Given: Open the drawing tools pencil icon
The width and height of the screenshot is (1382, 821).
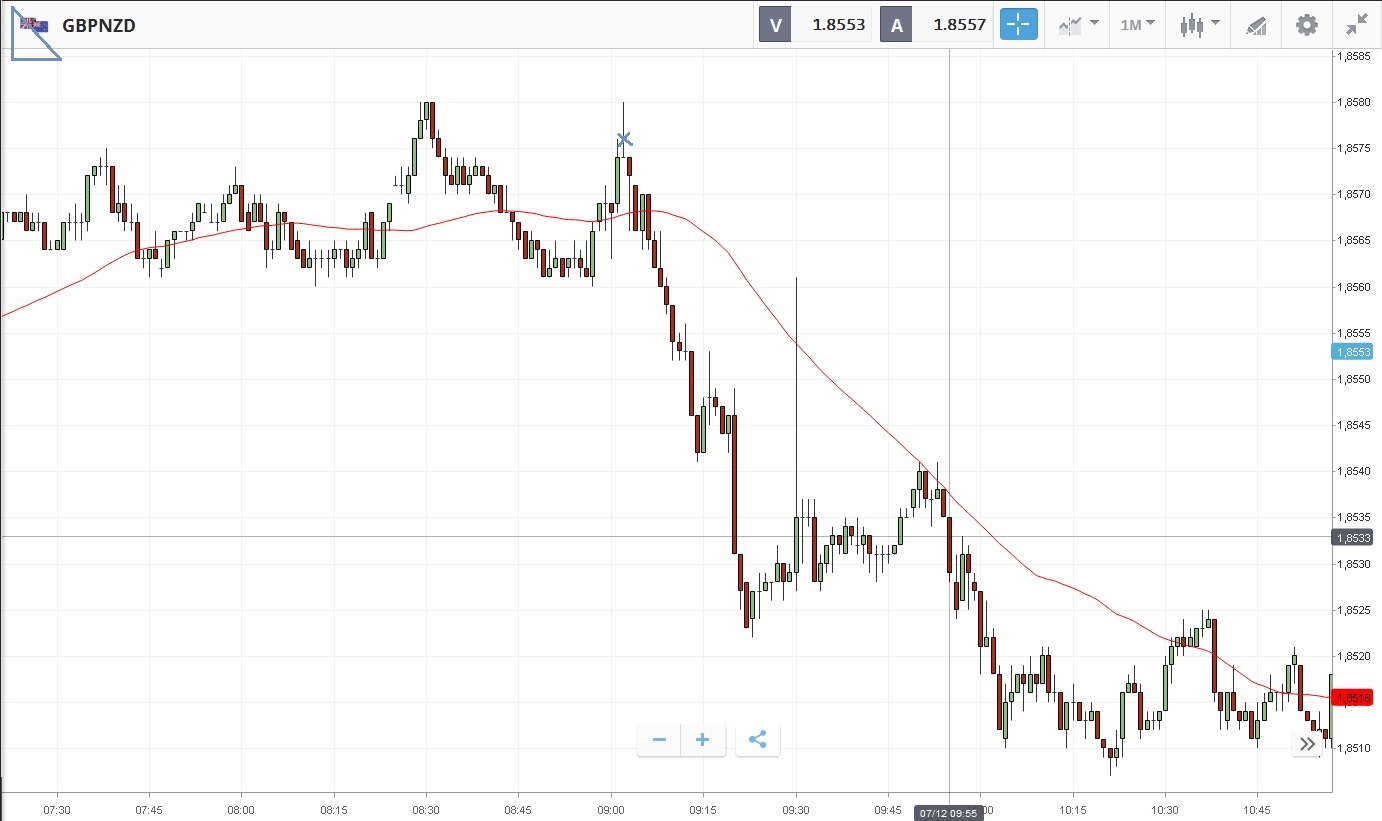Looking at the screenshot, I should pos(1256,26).
